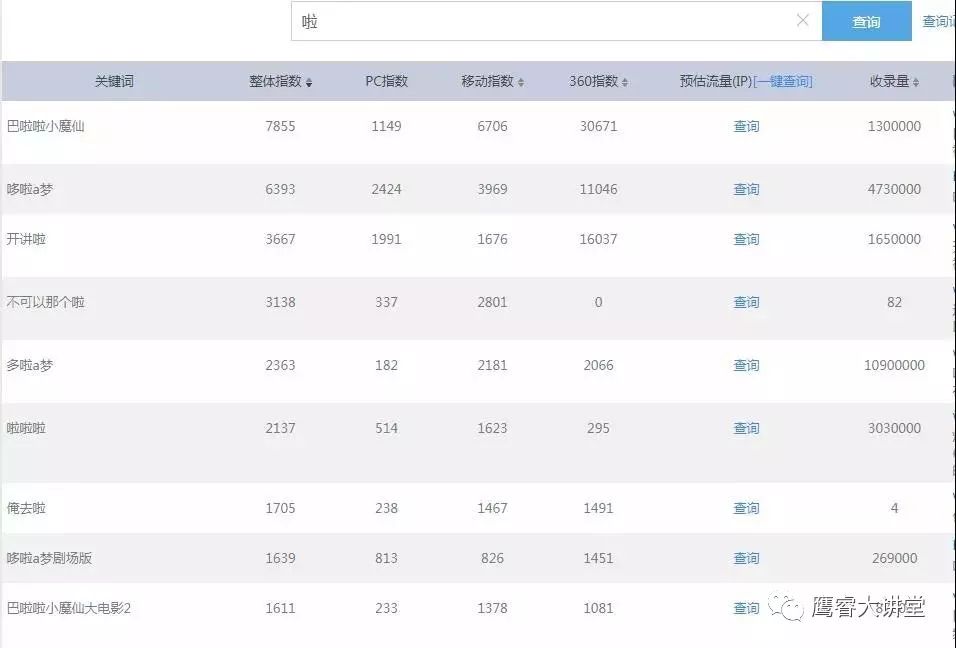Query estimated traffic for 巴啦啦小魔仙大电影2
956x648 pixels.
pos(746,607)
